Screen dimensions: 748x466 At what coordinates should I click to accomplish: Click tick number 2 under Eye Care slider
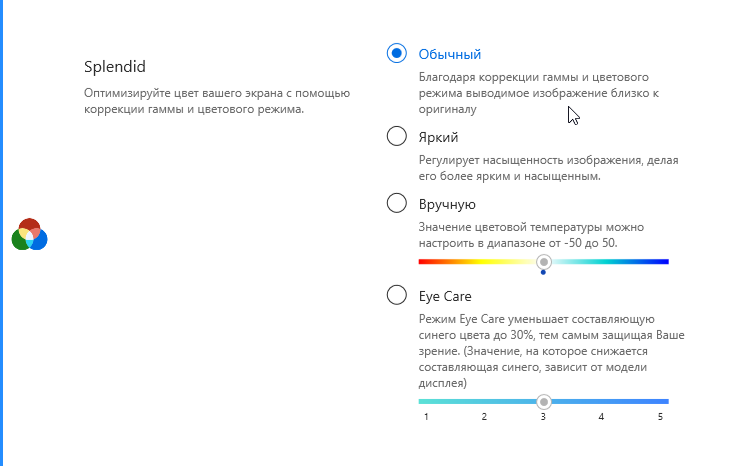[x=484, y=416]
